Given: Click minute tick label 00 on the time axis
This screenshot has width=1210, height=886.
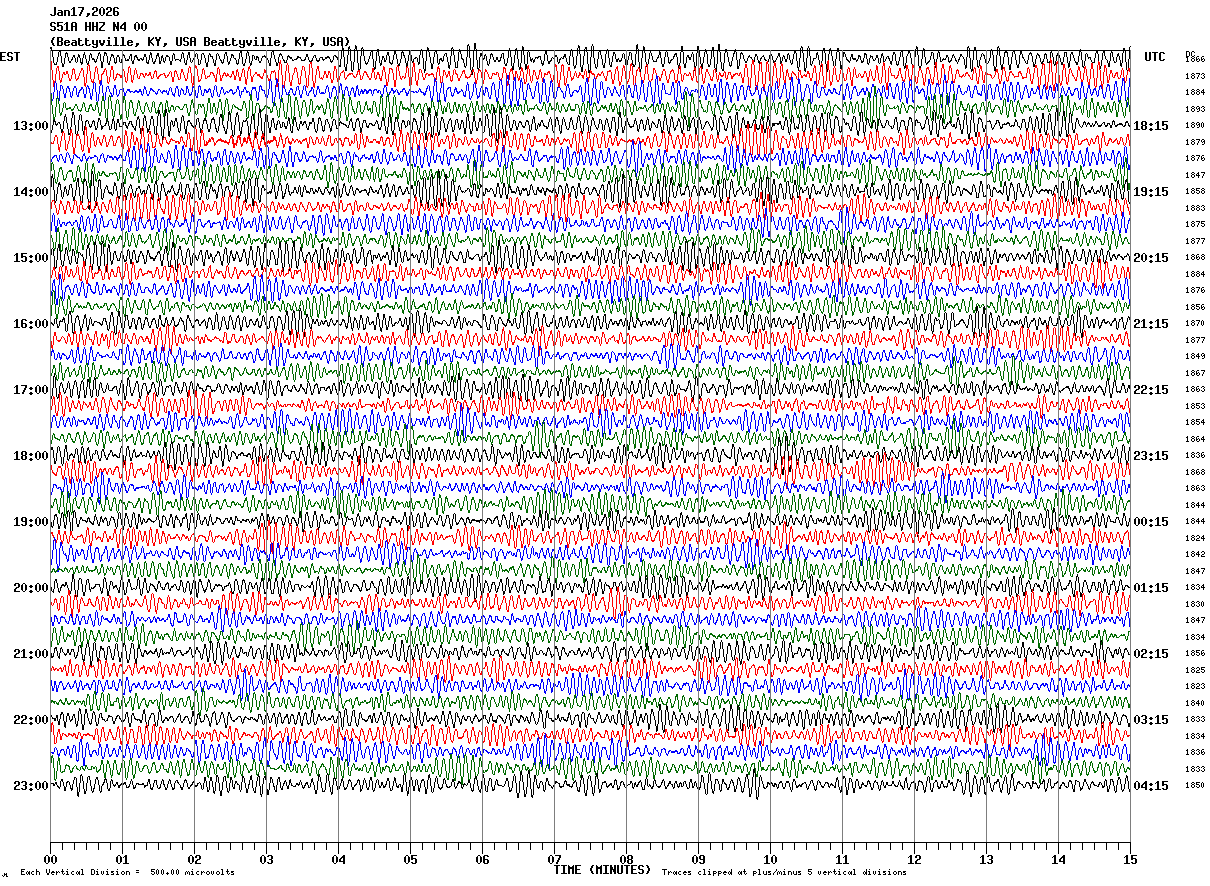Looking at the screenshot, I should (x=50, y=859).
